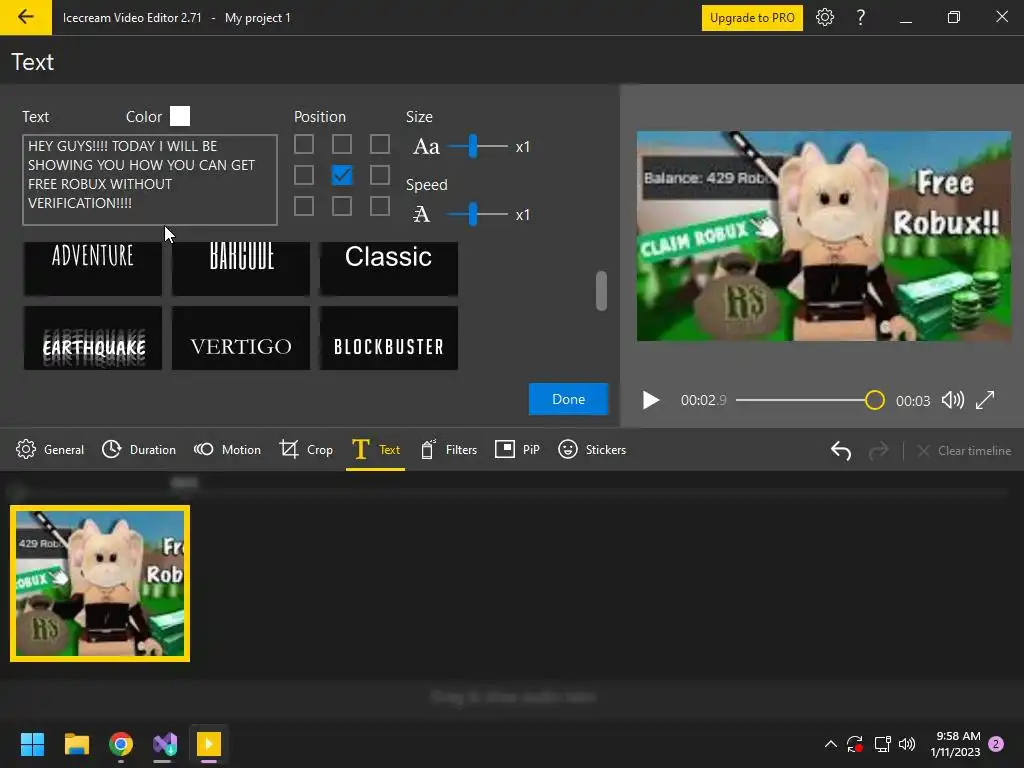Screen dimensions: 1024x768
Task: Click the text styles scrollbar
Action: 601,291
